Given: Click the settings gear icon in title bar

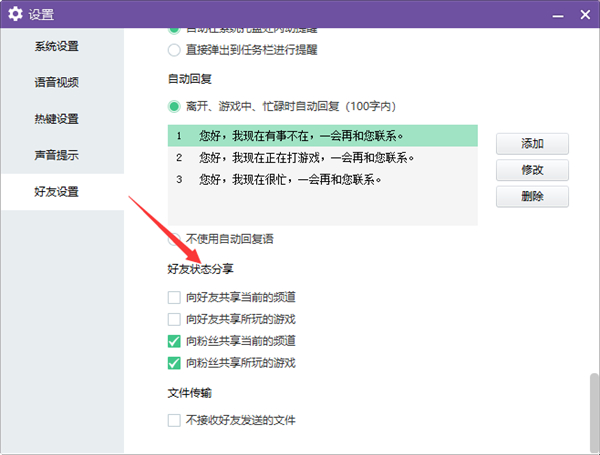Looking at the screenshot, I should (15, 14).
